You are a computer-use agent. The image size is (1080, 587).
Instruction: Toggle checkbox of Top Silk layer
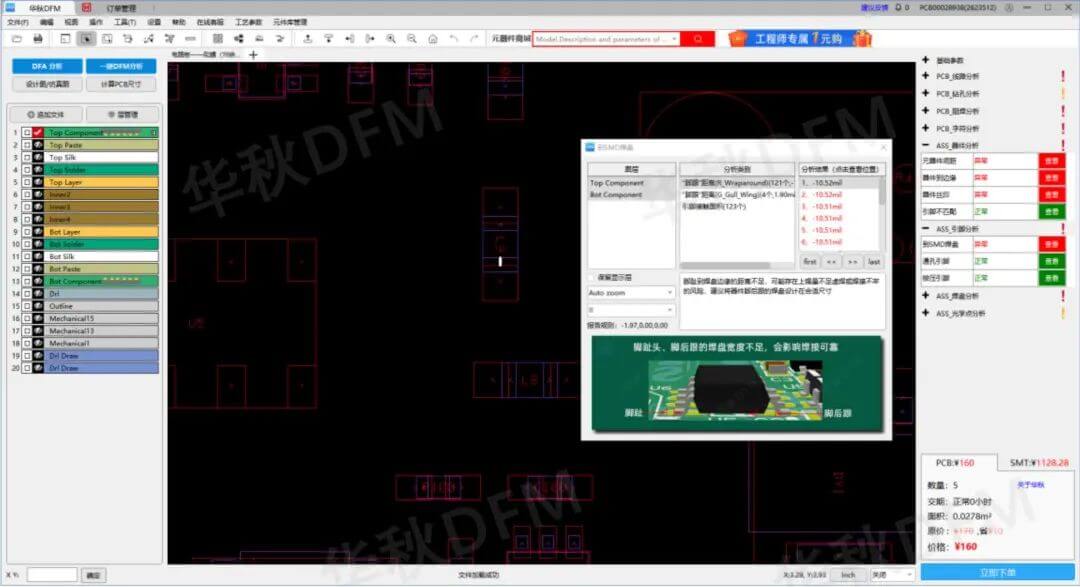coord(26,157)
